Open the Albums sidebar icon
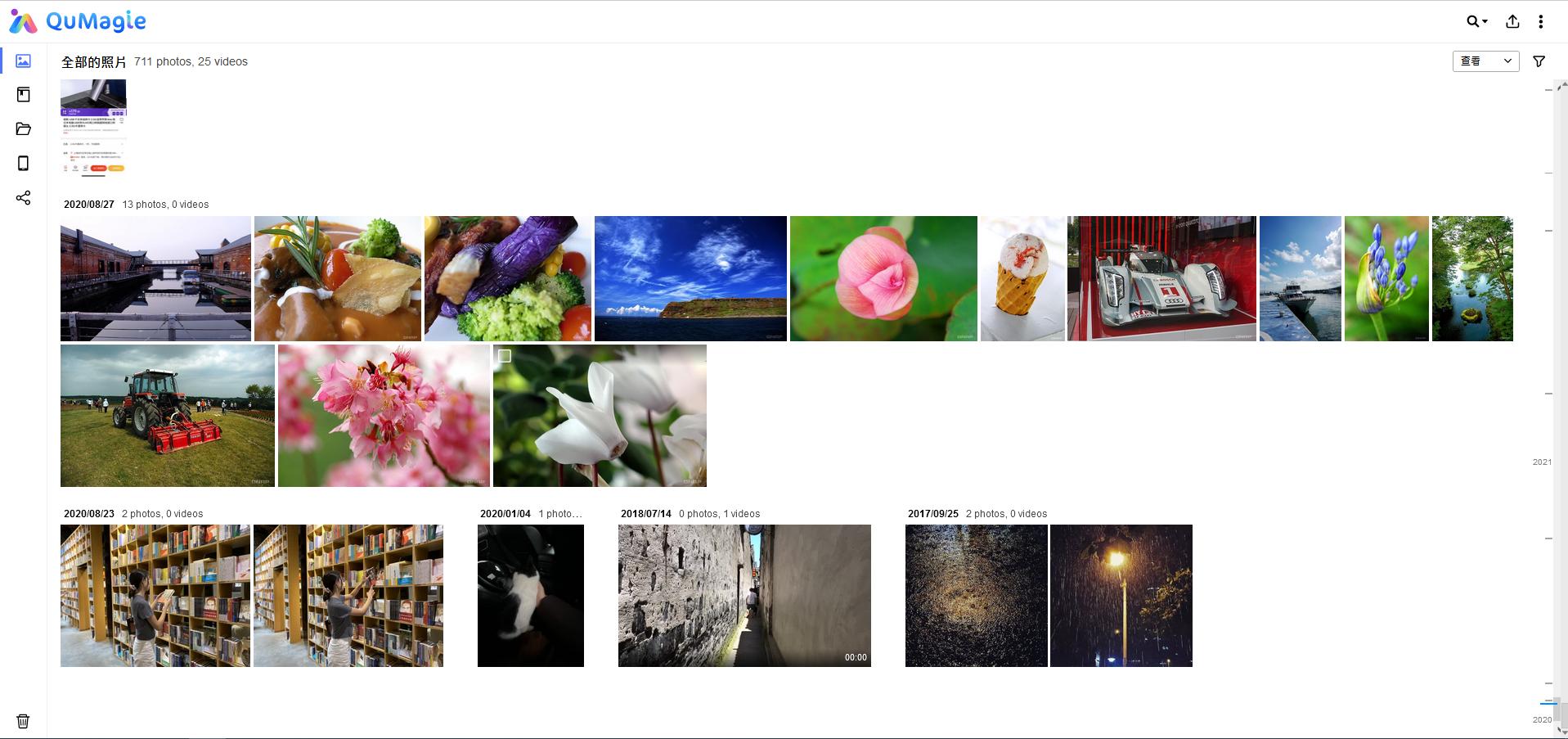Viewport: 1568px width, 739px height. (23, 95)
